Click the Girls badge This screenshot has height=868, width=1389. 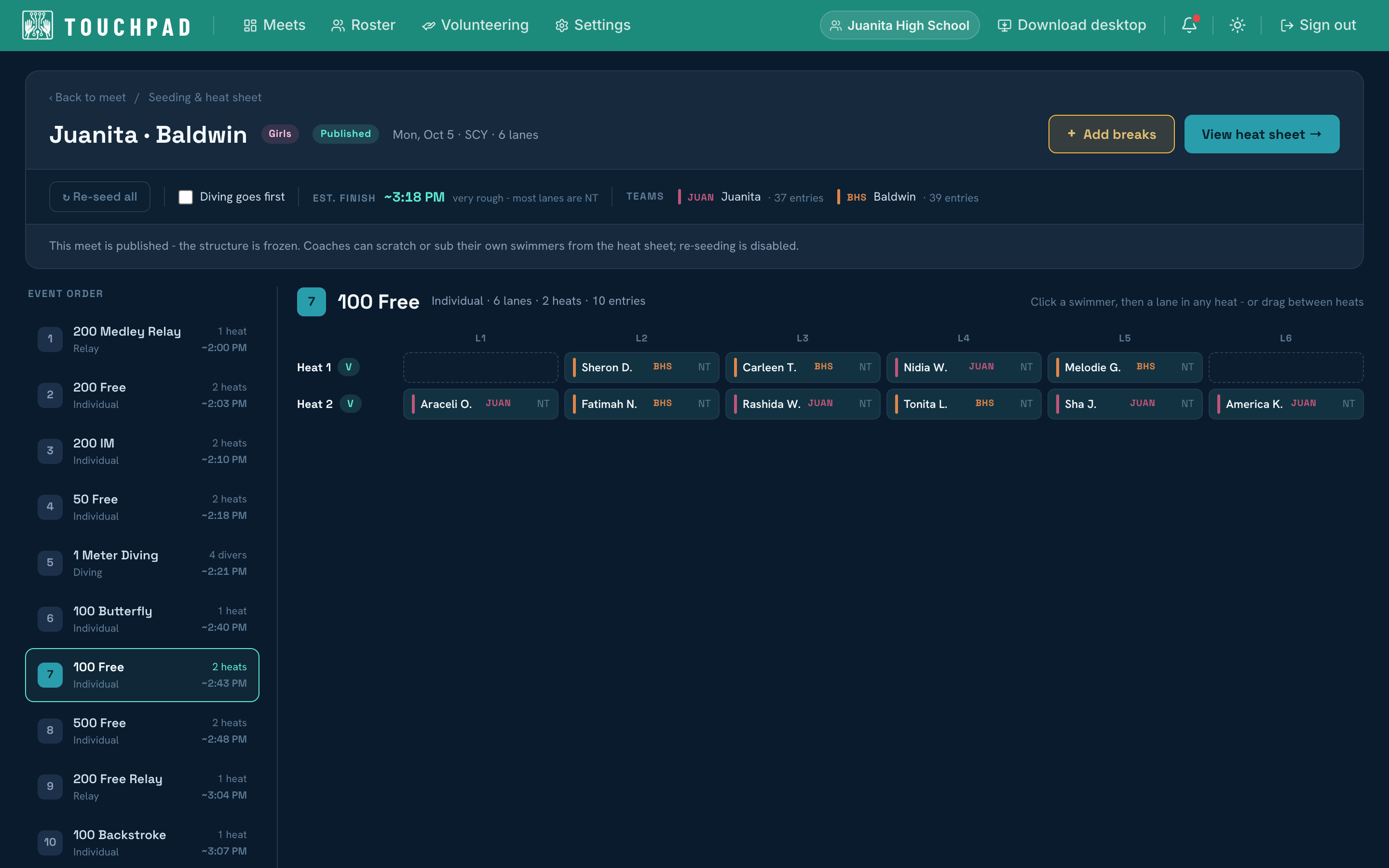[280, 134]
